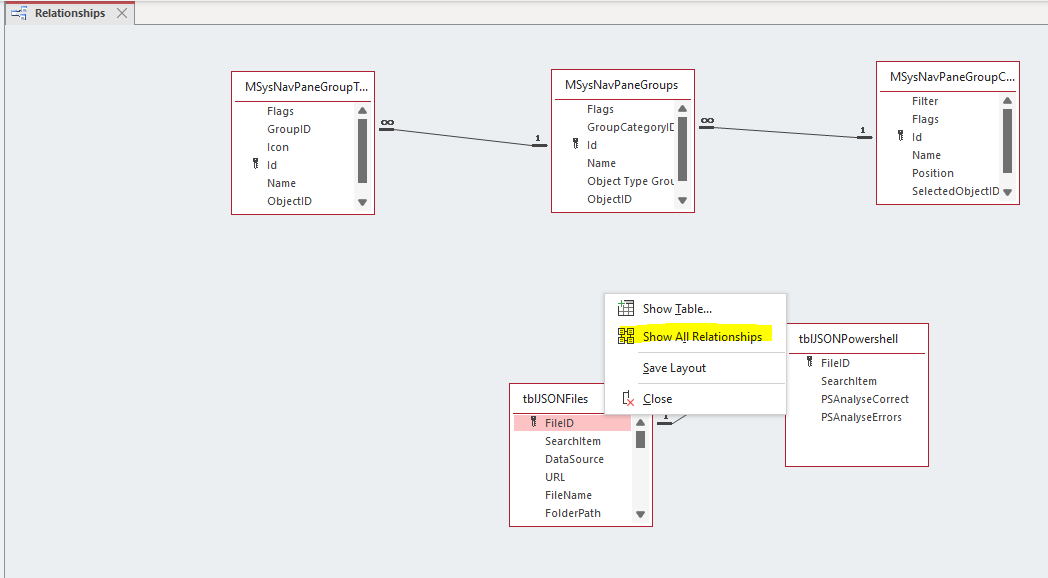Image resolution: width=1048 pixels, height=578 pixels.
Task: Click the scrollbar thumb in MSysNavPaneGroupC table
Action: click(x=1007, y=140)
